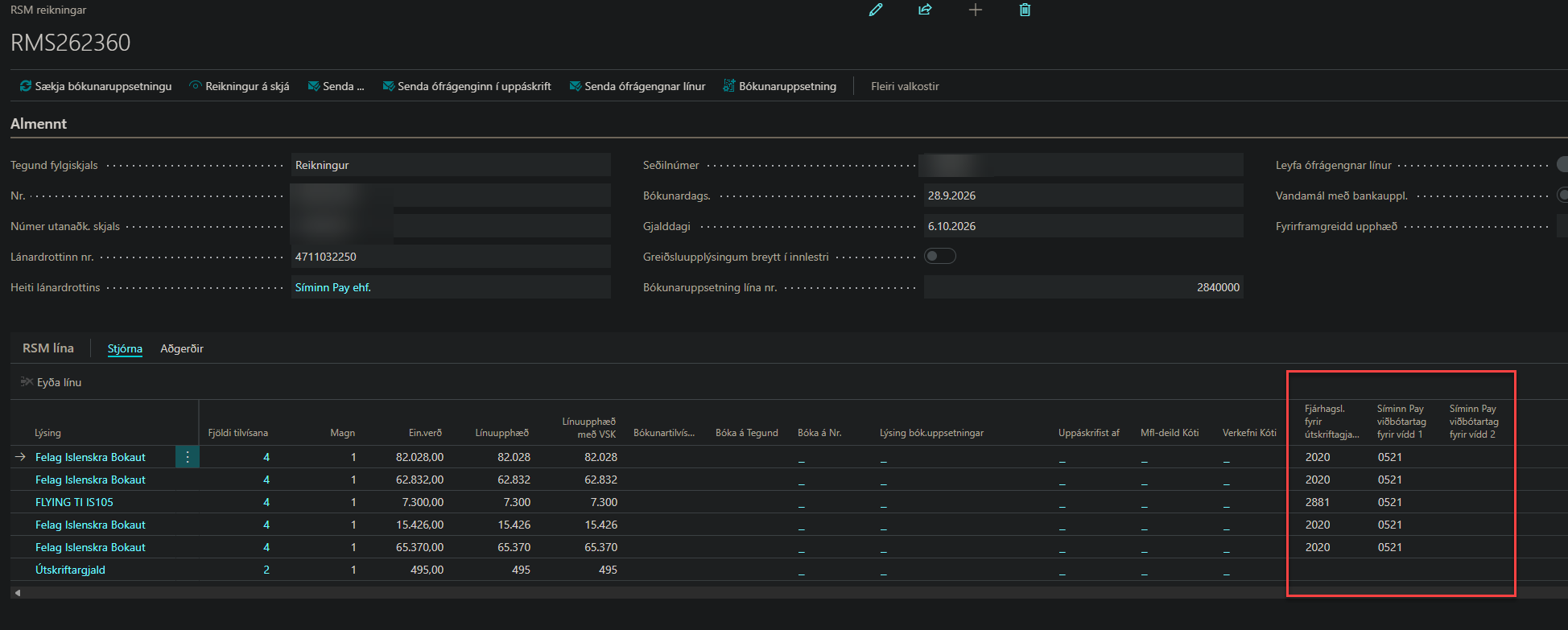Click the Senda ... action

click(336, 86)
